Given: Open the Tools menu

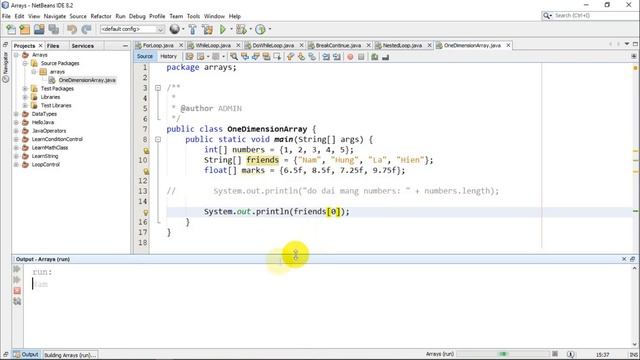Looking at the screenshot, I should (x=193, y=16).
